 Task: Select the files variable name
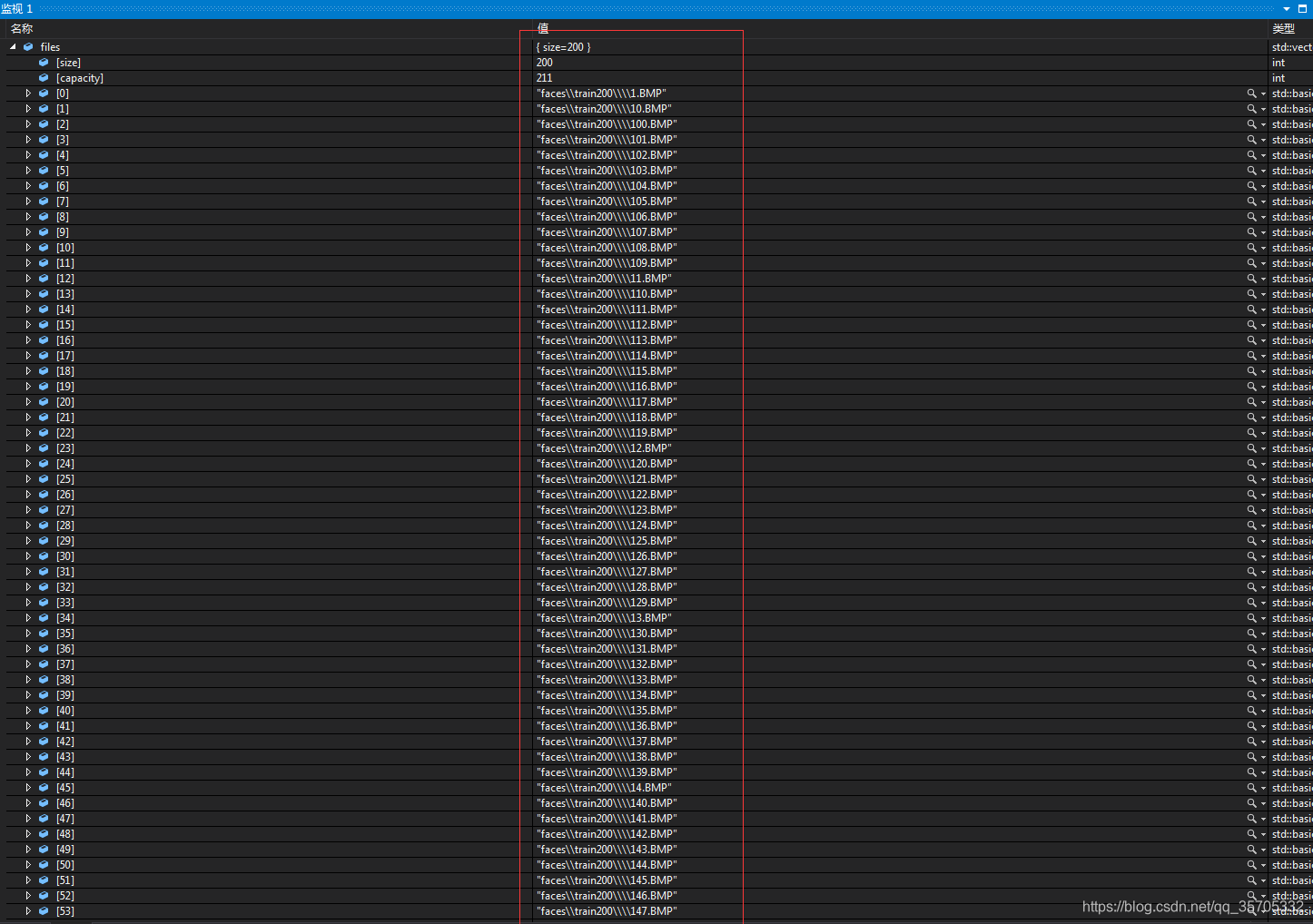click(50, 47)
